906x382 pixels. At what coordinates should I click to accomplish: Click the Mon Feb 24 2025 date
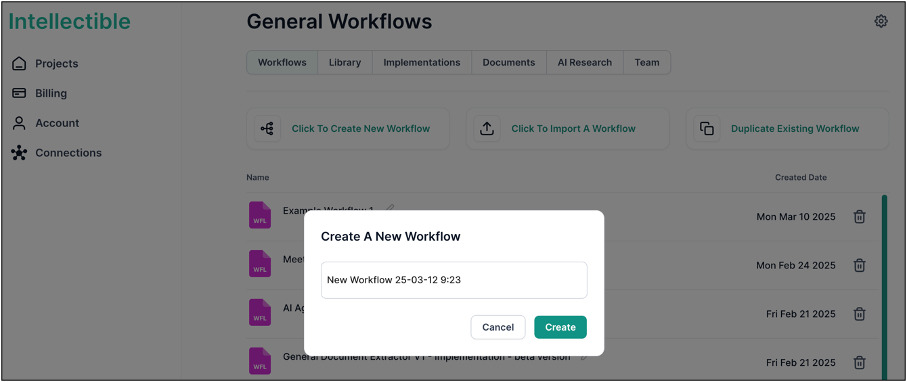point(796,266)
